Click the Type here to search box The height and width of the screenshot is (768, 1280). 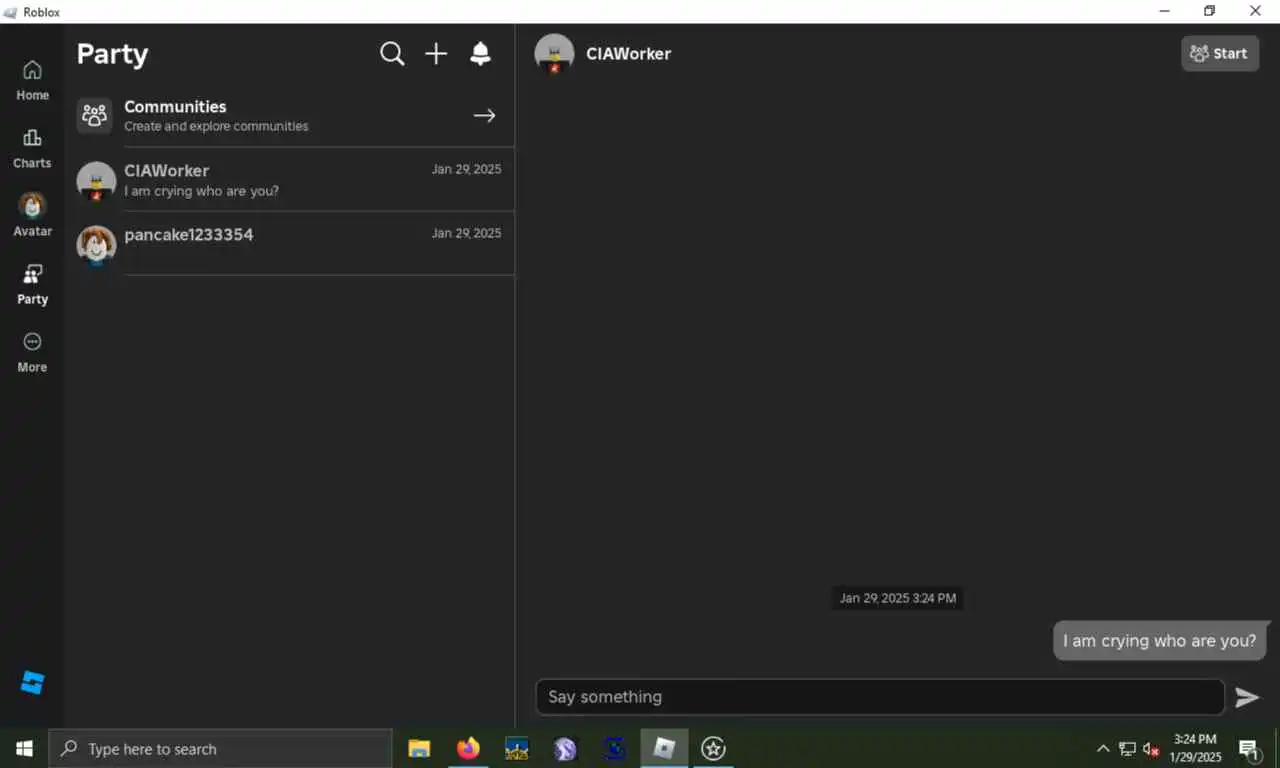220,749
